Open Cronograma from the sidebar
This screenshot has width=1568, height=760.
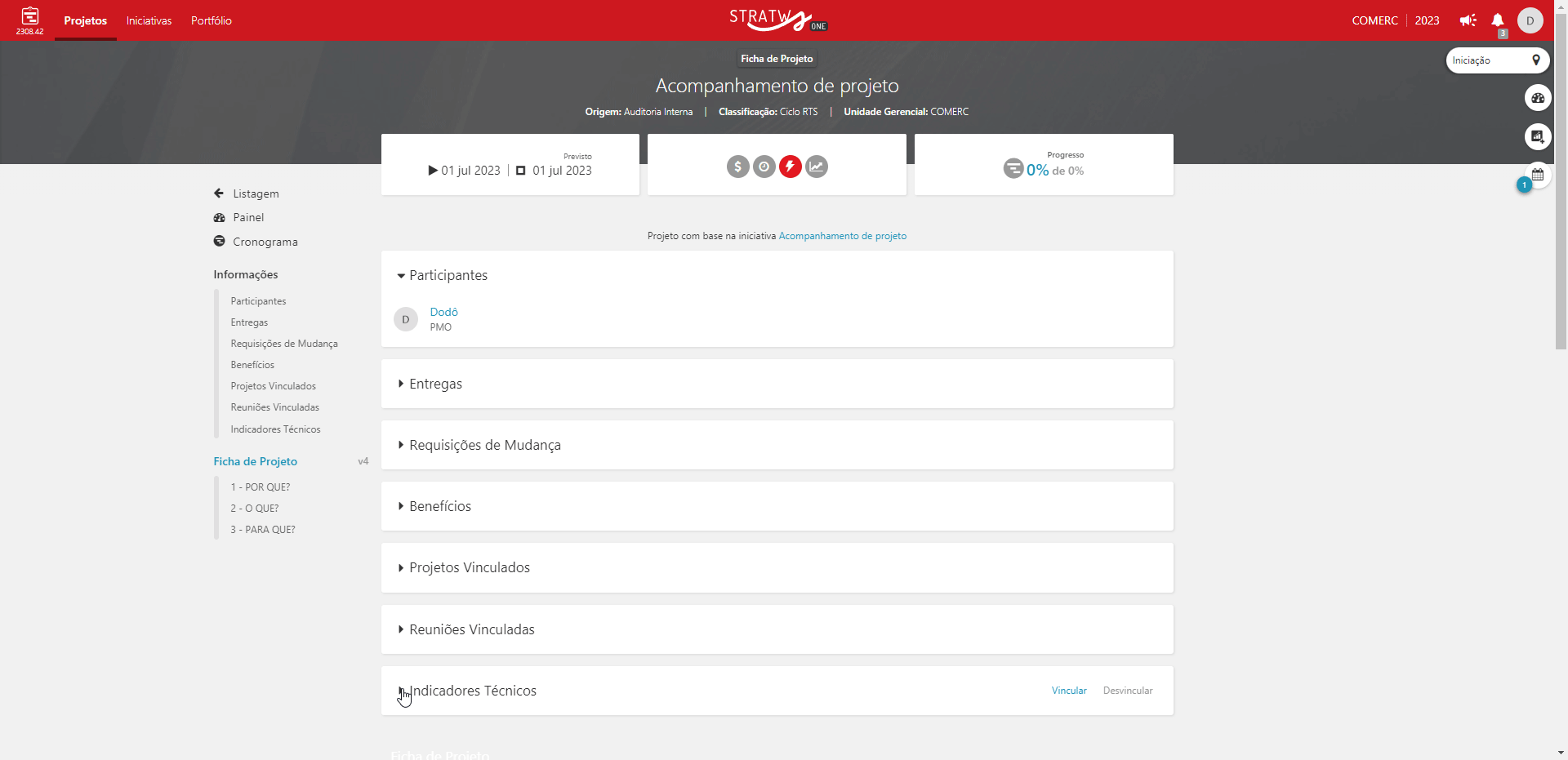coord(265,242)
